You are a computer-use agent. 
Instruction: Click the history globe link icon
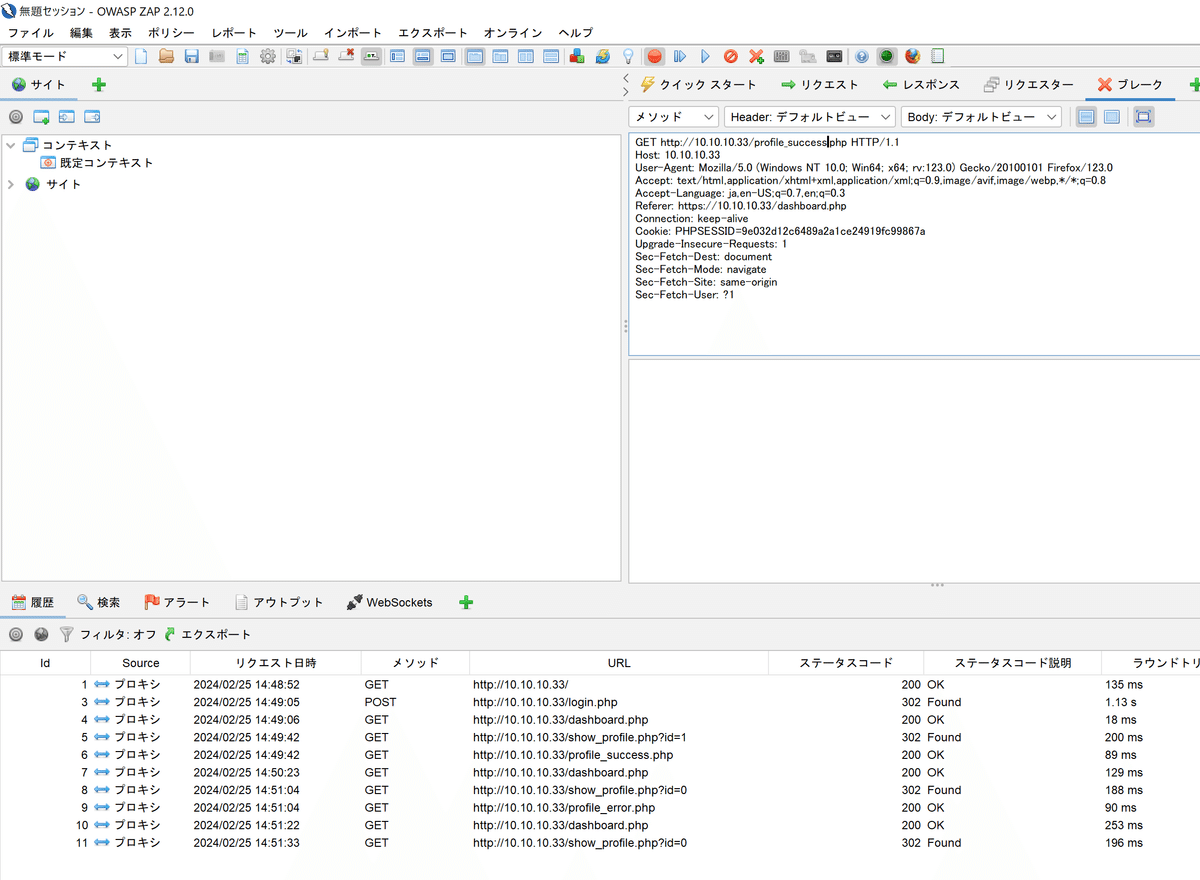(x=41, y=634)
